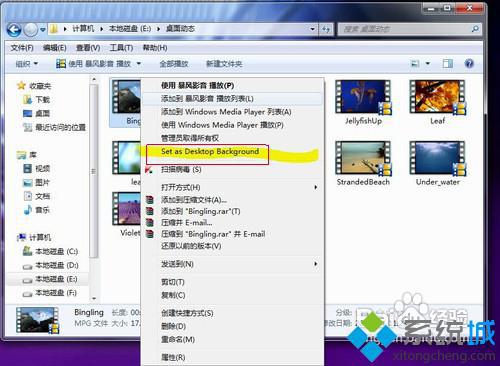Click the Back navigation arrow button
Image resolution: width=500 pixels, height=366 pixels.
pos(14,30)
